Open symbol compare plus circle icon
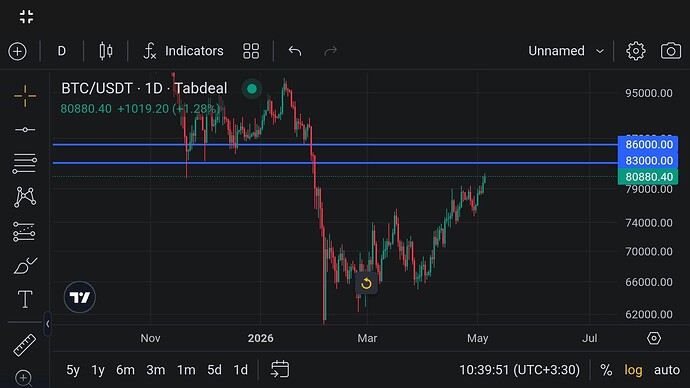The width and height of the screenshot is (690, 388). point(18,51)
